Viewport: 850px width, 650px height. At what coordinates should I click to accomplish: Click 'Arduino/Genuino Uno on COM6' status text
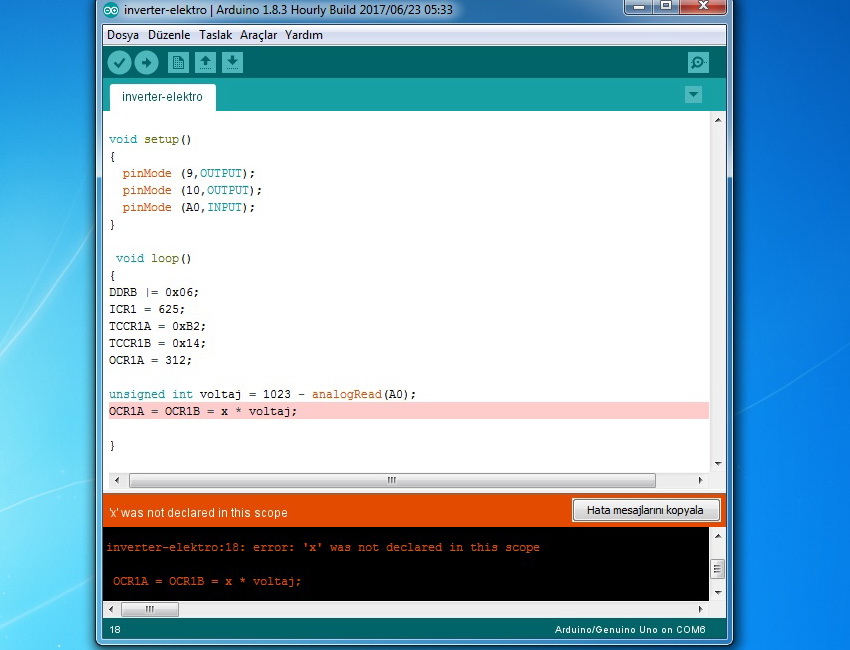coord(630,629)
